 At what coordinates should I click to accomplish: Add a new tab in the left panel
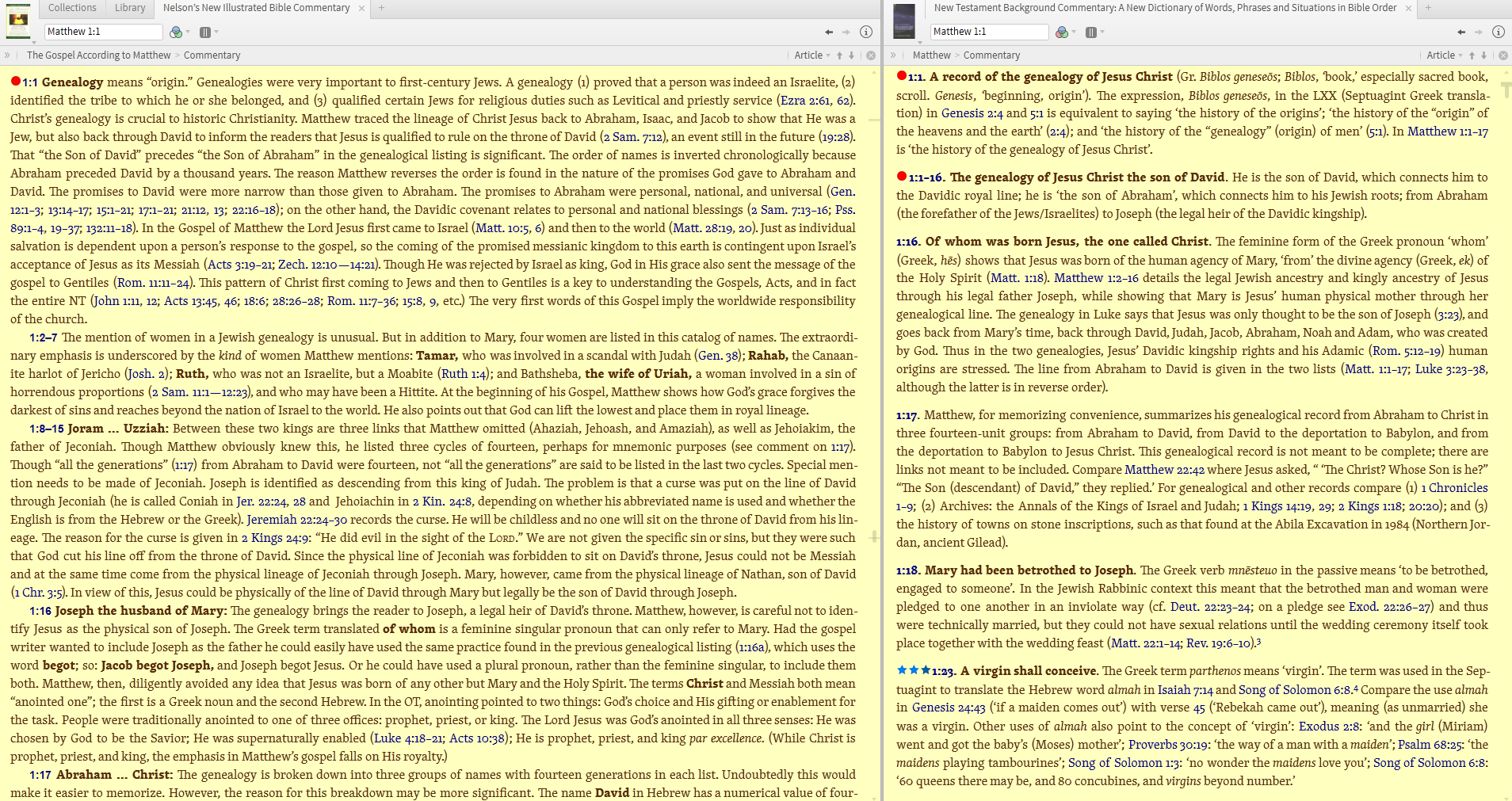pos(381,8)
